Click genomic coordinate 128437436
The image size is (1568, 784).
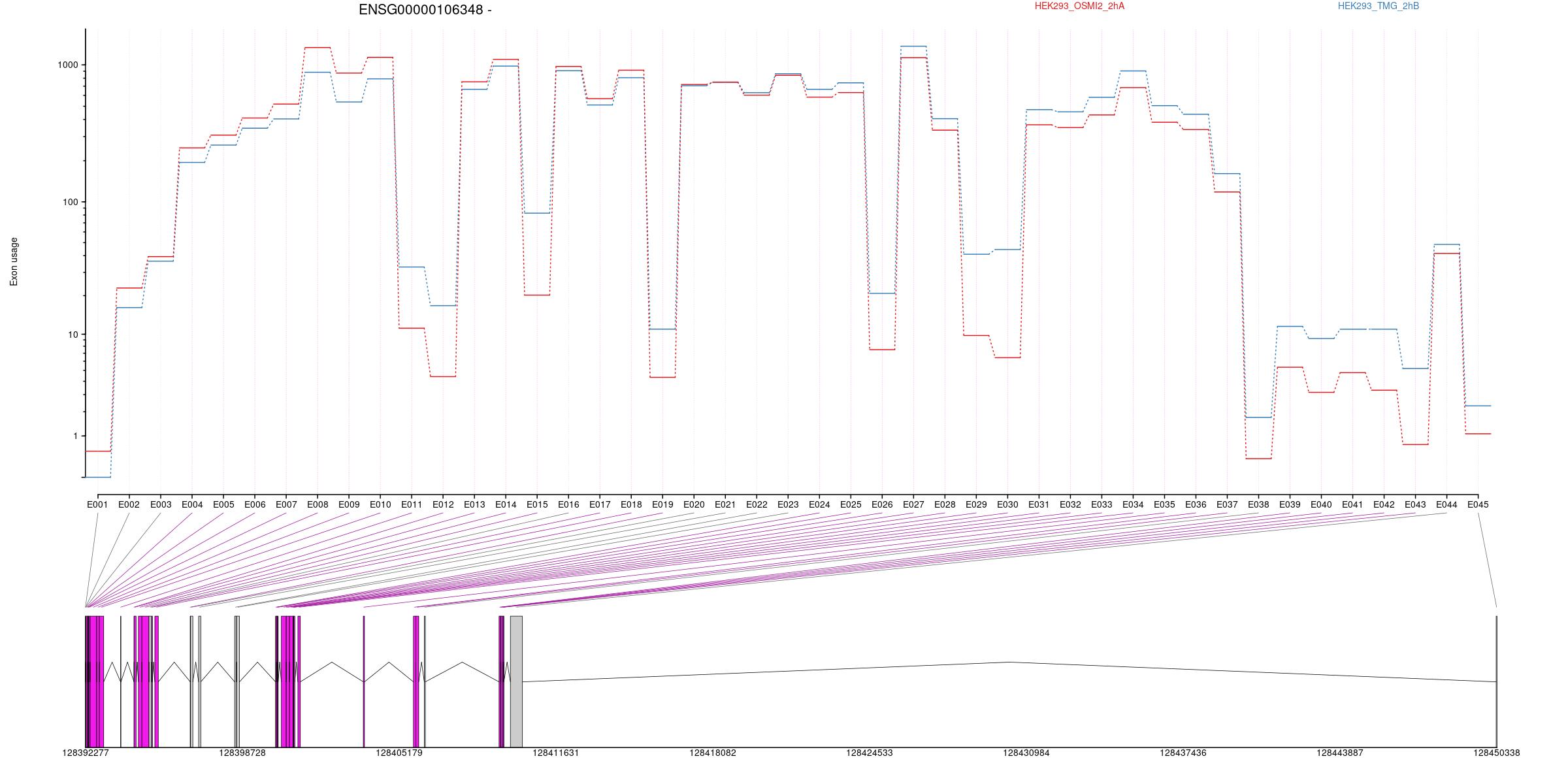(1183, 753)
